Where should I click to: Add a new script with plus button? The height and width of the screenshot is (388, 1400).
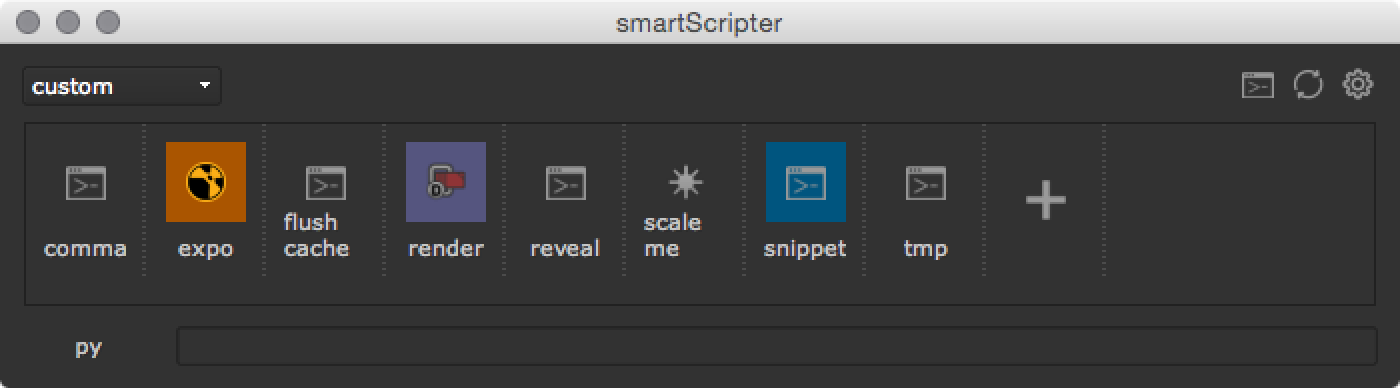coord(1046,201)
